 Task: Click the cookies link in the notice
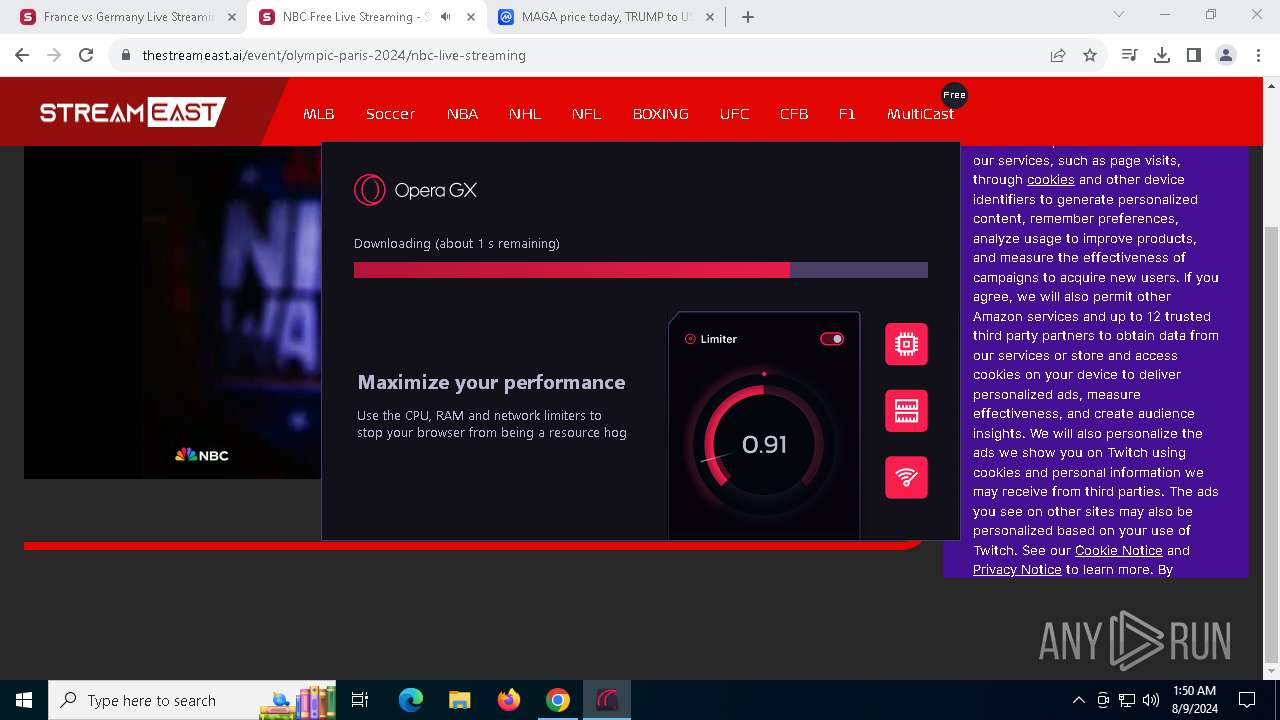pyautogui.click(x=1050, y=180)
